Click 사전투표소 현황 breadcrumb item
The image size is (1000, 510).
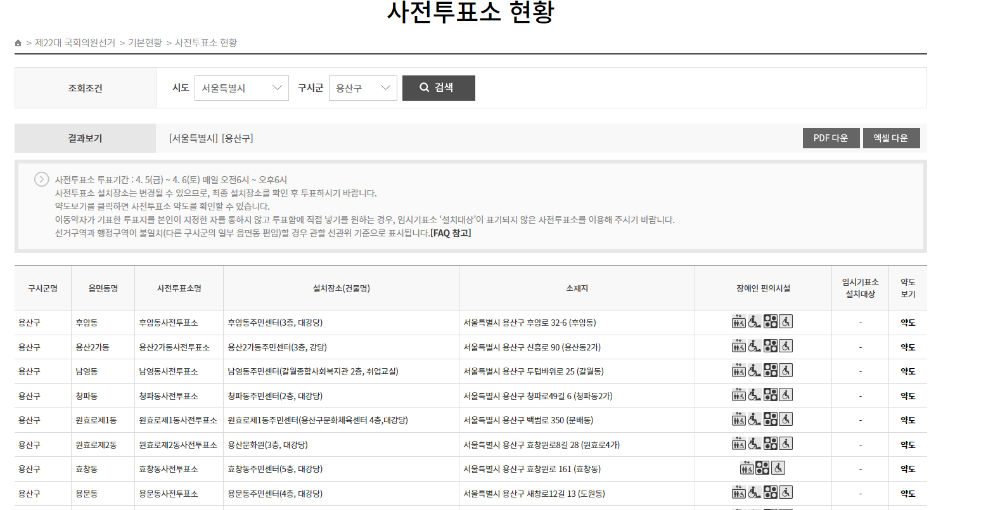click(206, 43)
